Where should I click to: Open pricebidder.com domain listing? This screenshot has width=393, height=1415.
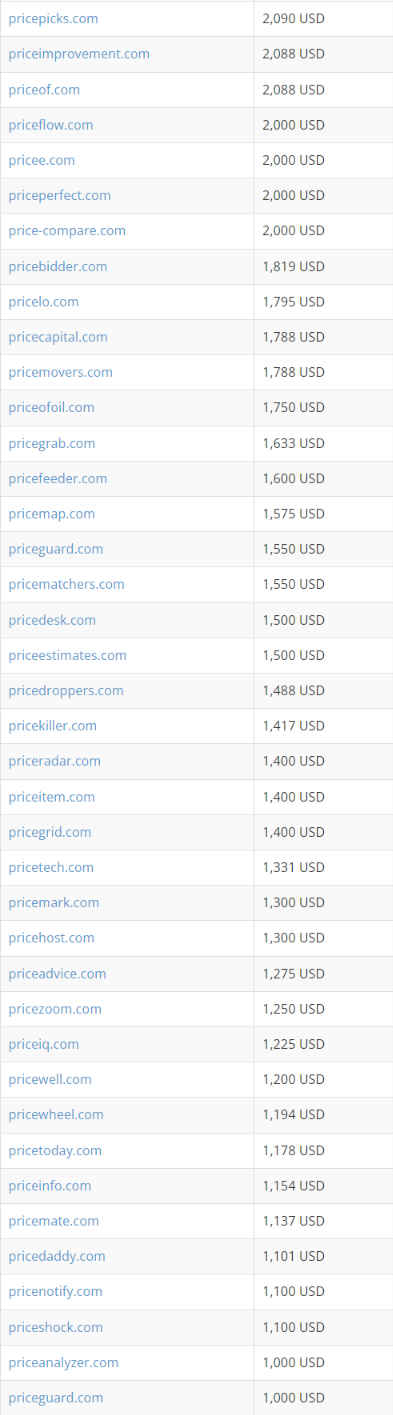(58, 267)
